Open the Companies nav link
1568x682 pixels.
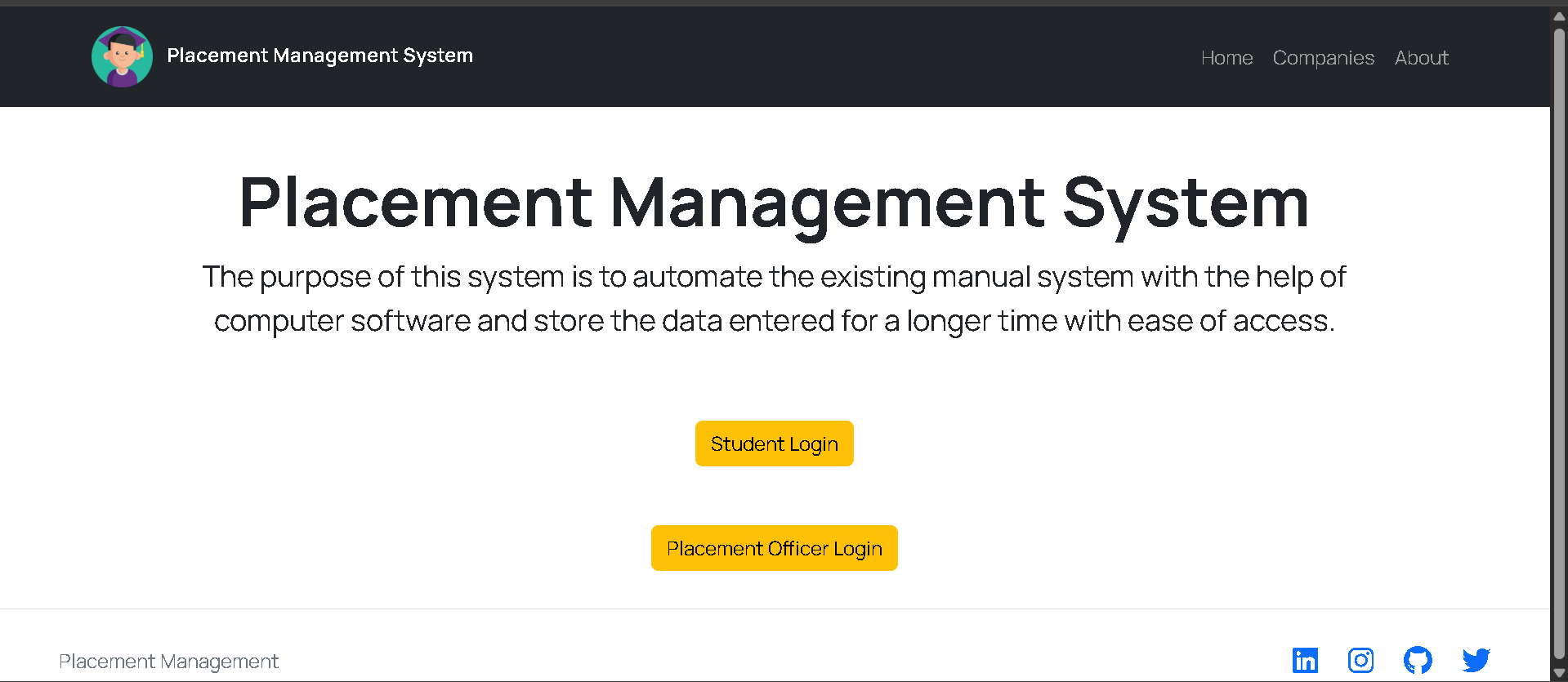pos(1323,58)
